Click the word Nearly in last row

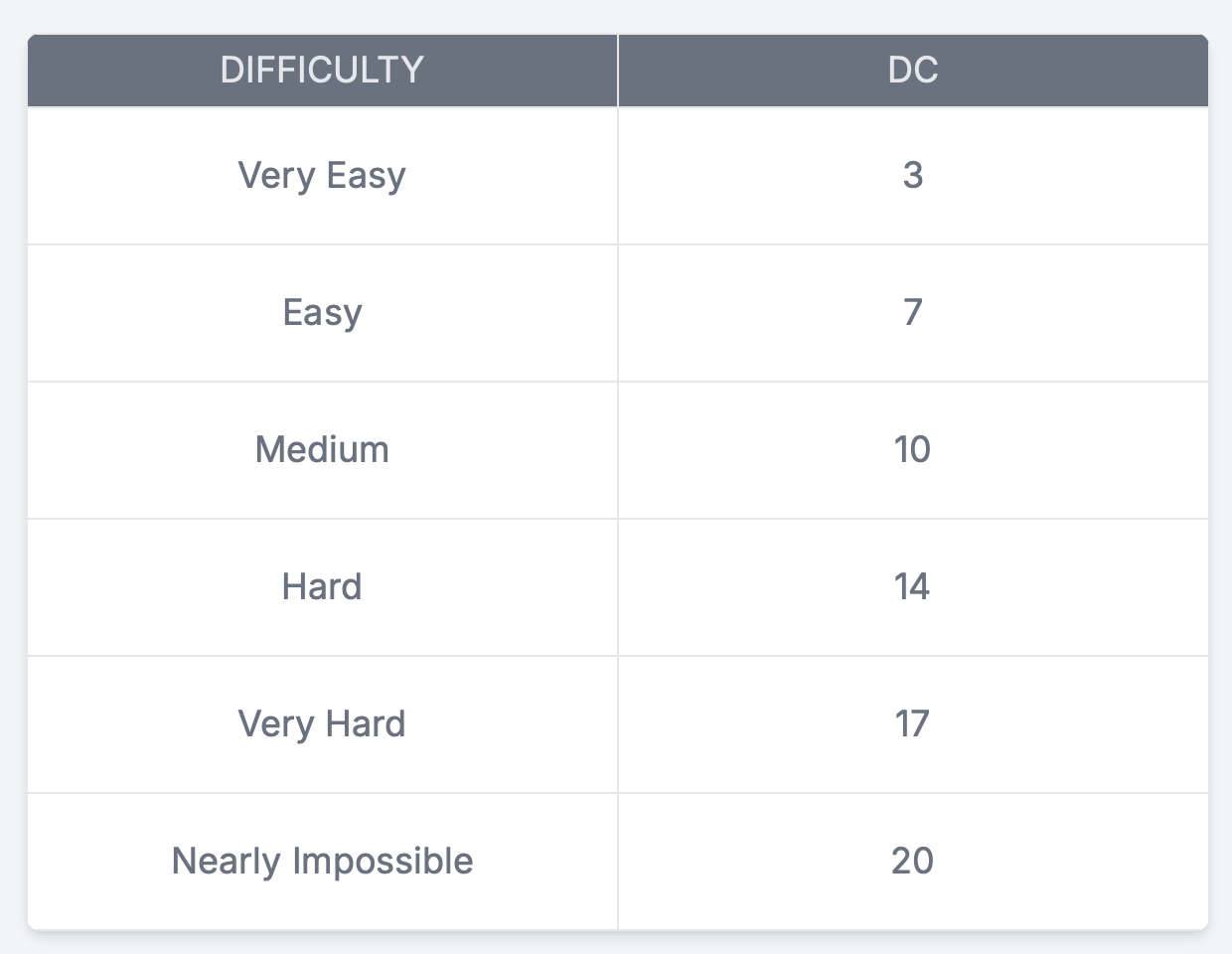227,862
